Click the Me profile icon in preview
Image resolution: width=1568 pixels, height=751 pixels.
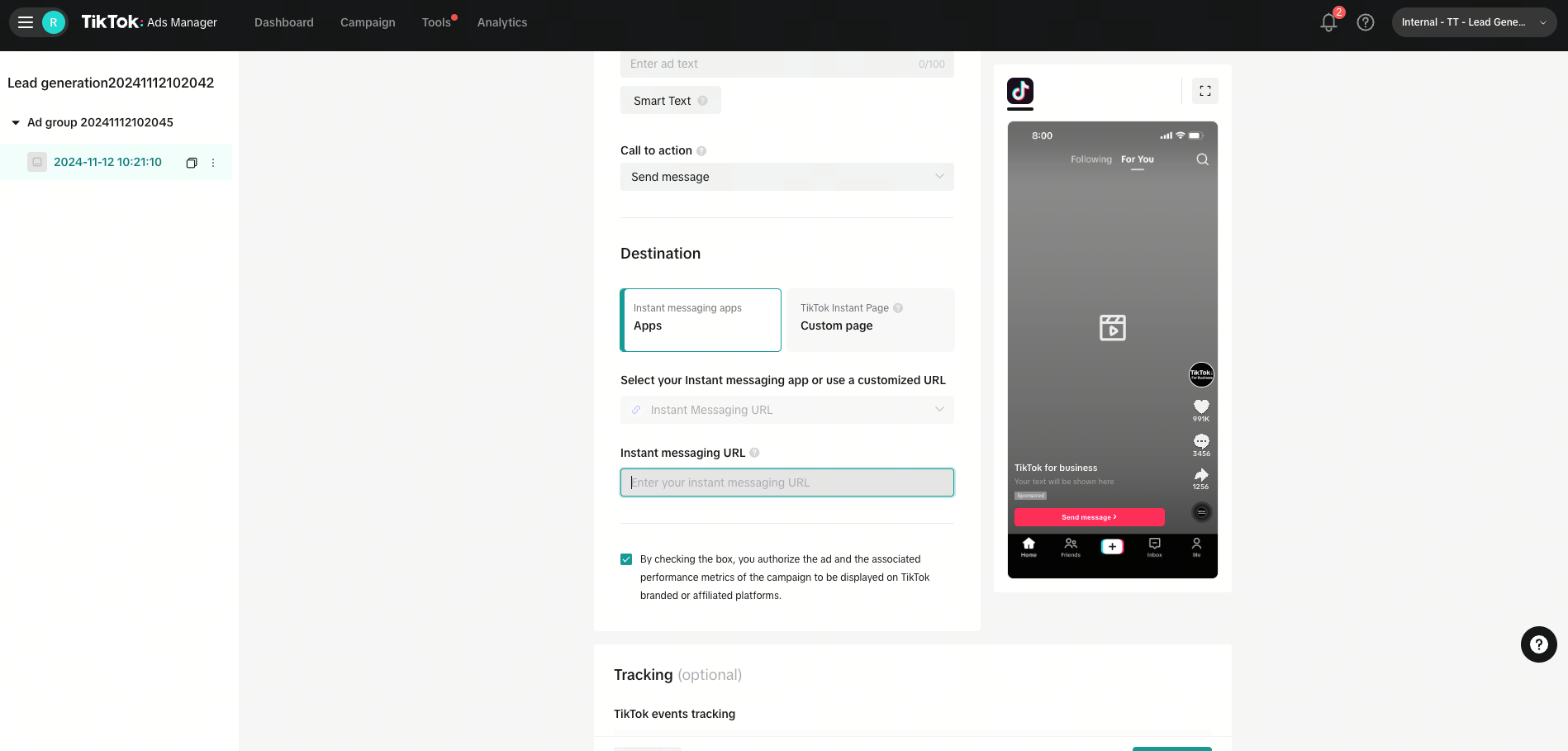click(x=1196, y=548)
